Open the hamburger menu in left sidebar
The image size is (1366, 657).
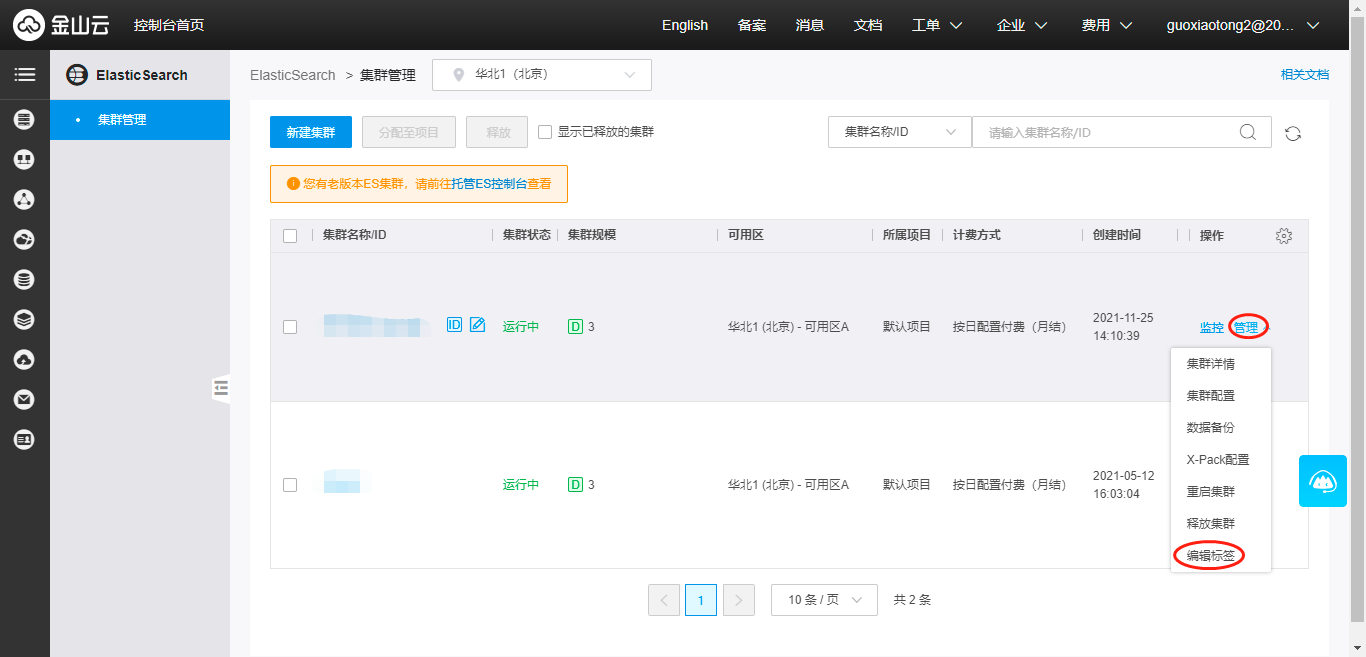tap(24, 75)
